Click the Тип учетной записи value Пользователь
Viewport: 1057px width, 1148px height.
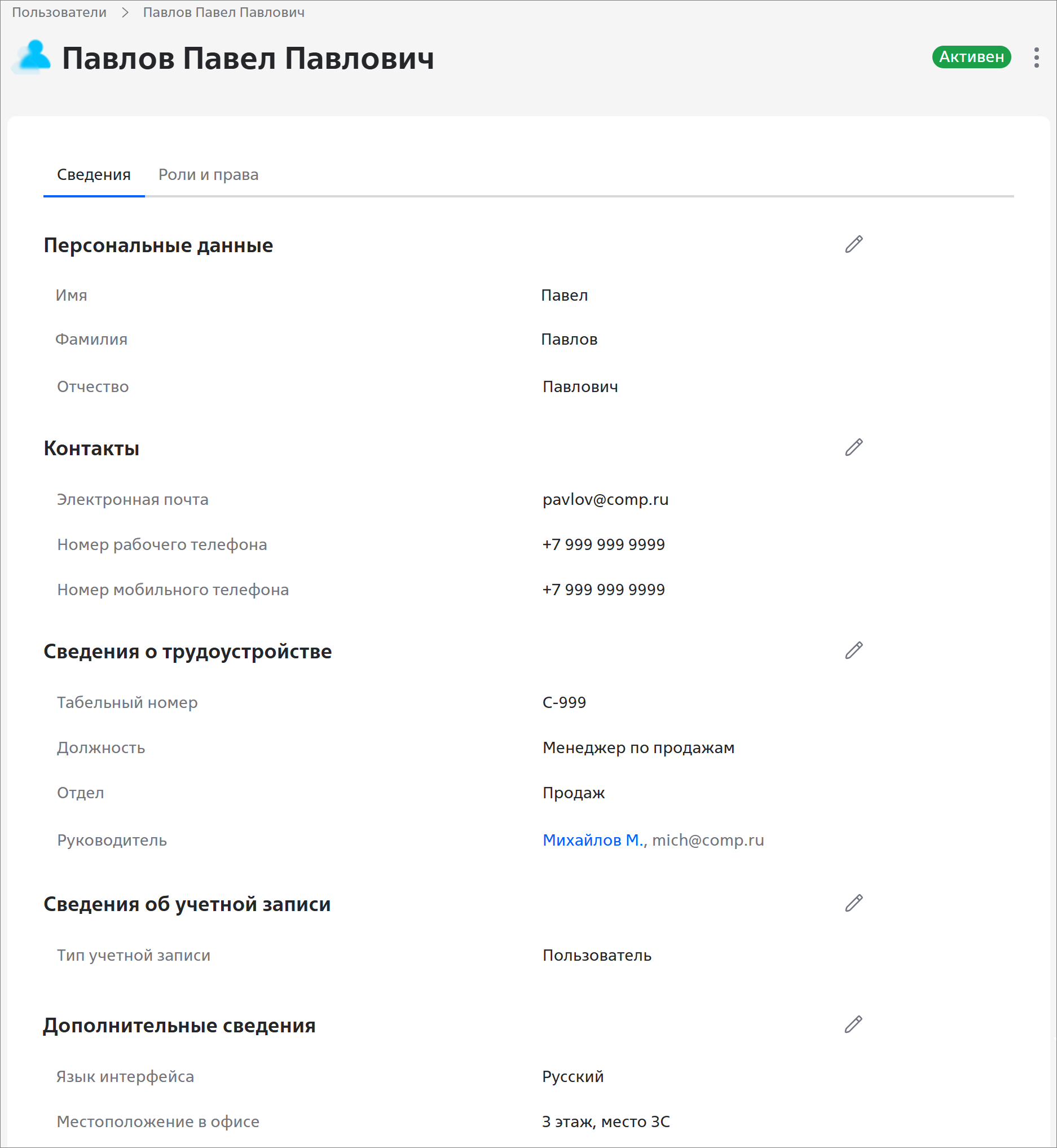click(597, 955)
